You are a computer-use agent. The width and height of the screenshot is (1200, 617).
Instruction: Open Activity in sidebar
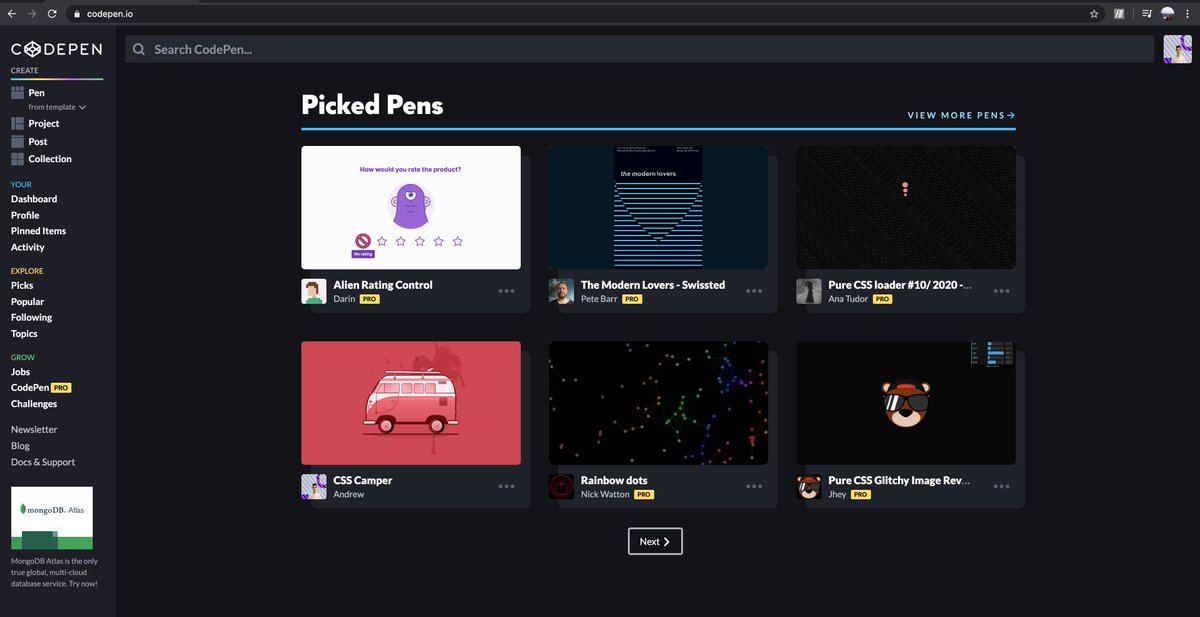pyautogui.click(x=28, y=247)
